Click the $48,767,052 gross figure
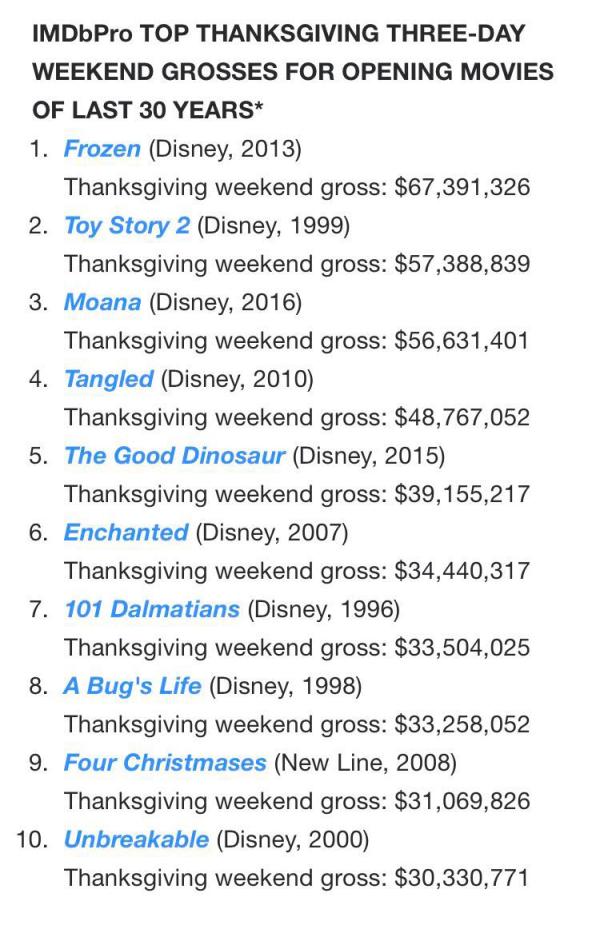 [462, 417]
